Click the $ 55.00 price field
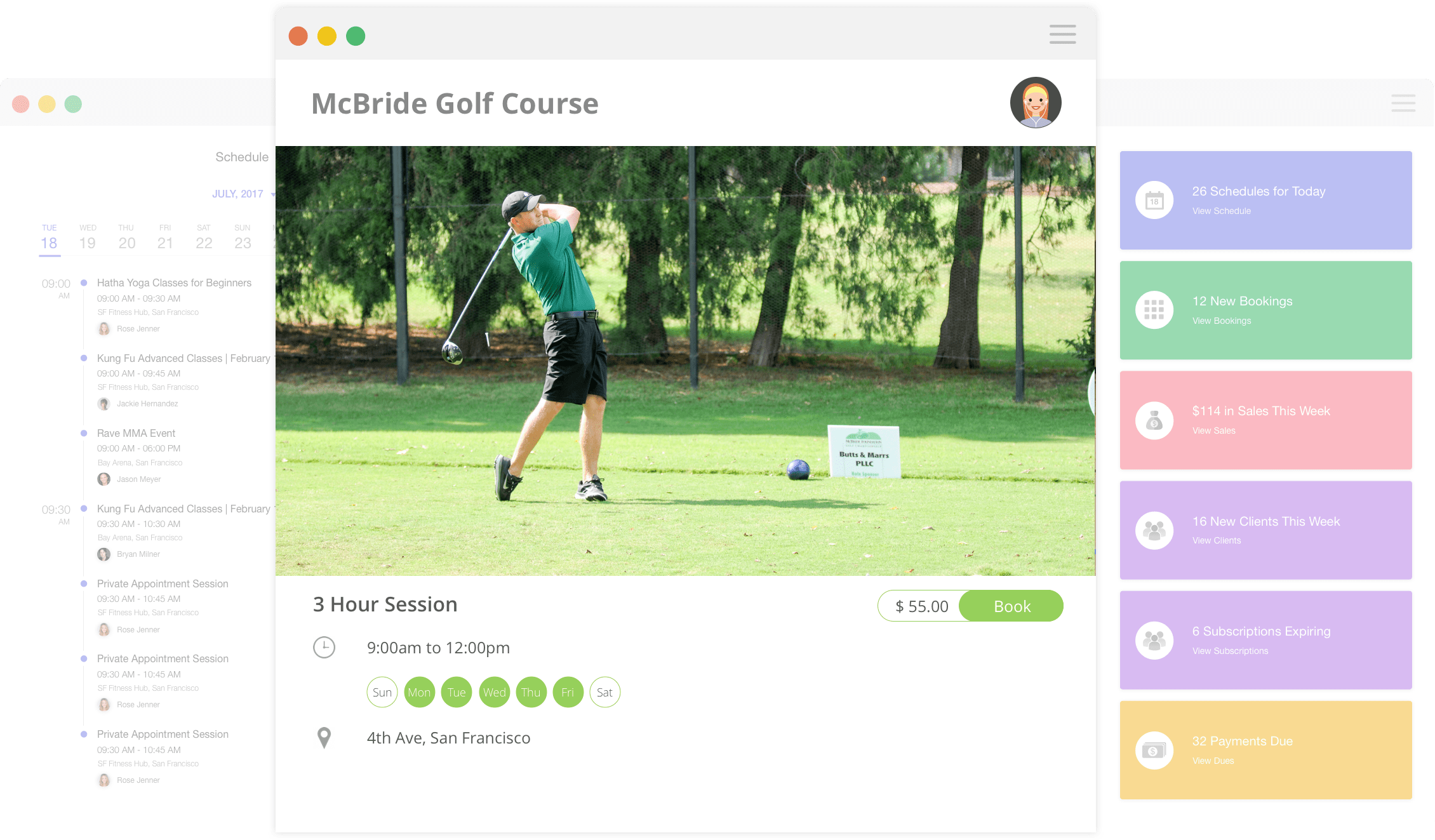 [x=921, y=606]
